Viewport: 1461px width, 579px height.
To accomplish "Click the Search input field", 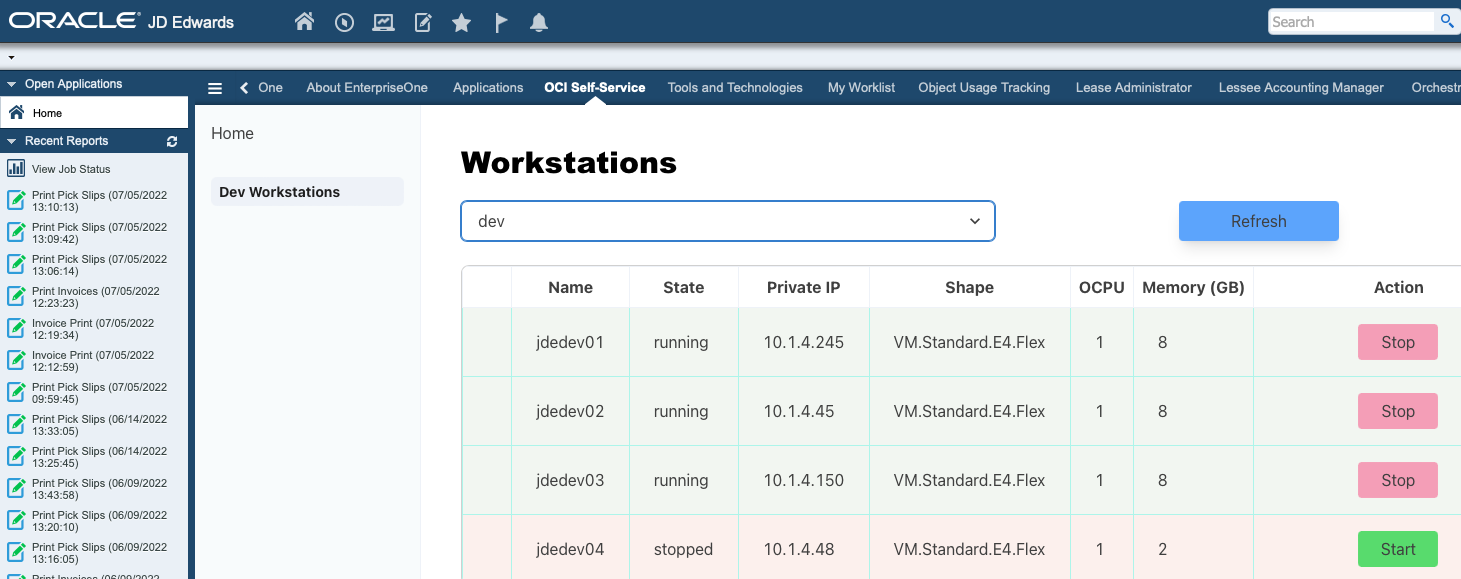I will (x=1352, y=21).
